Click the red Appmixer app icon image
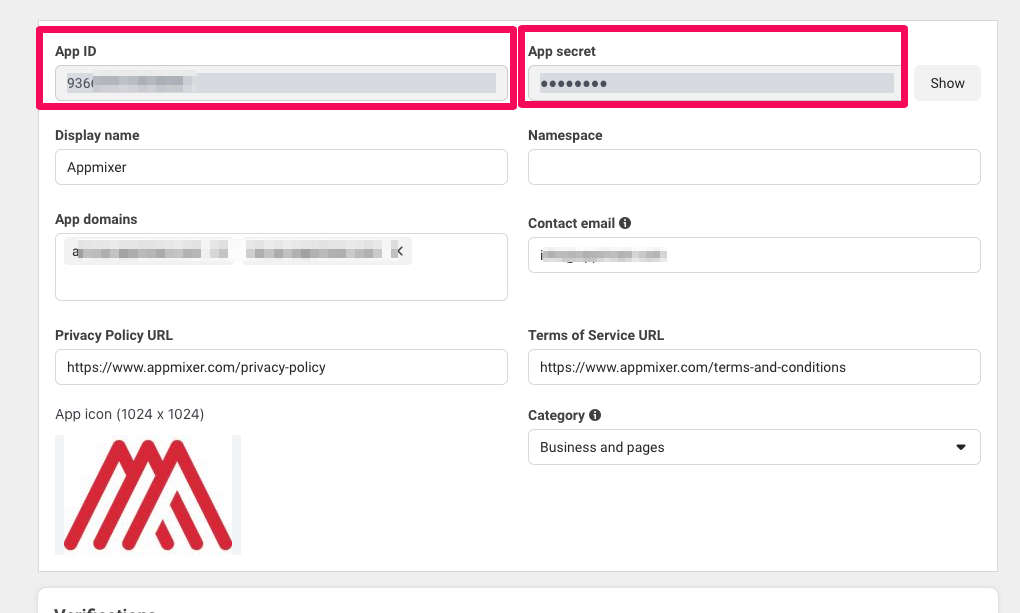This screenshot has width=1020, height=613. click(x=148, y=495)
